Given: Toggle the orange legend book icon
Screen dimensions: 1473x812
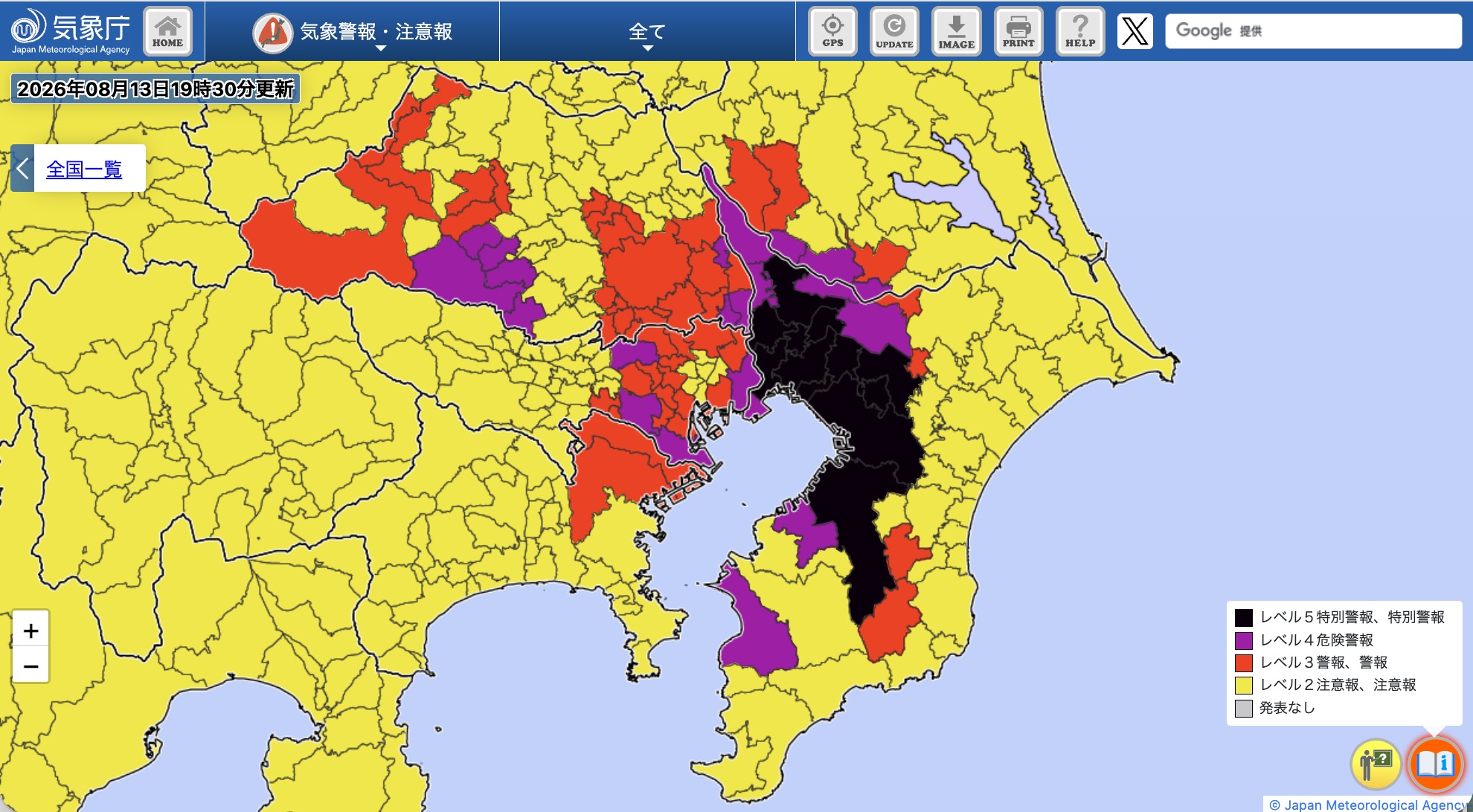Looking at the screenshot, I should tap(1435, 764).
